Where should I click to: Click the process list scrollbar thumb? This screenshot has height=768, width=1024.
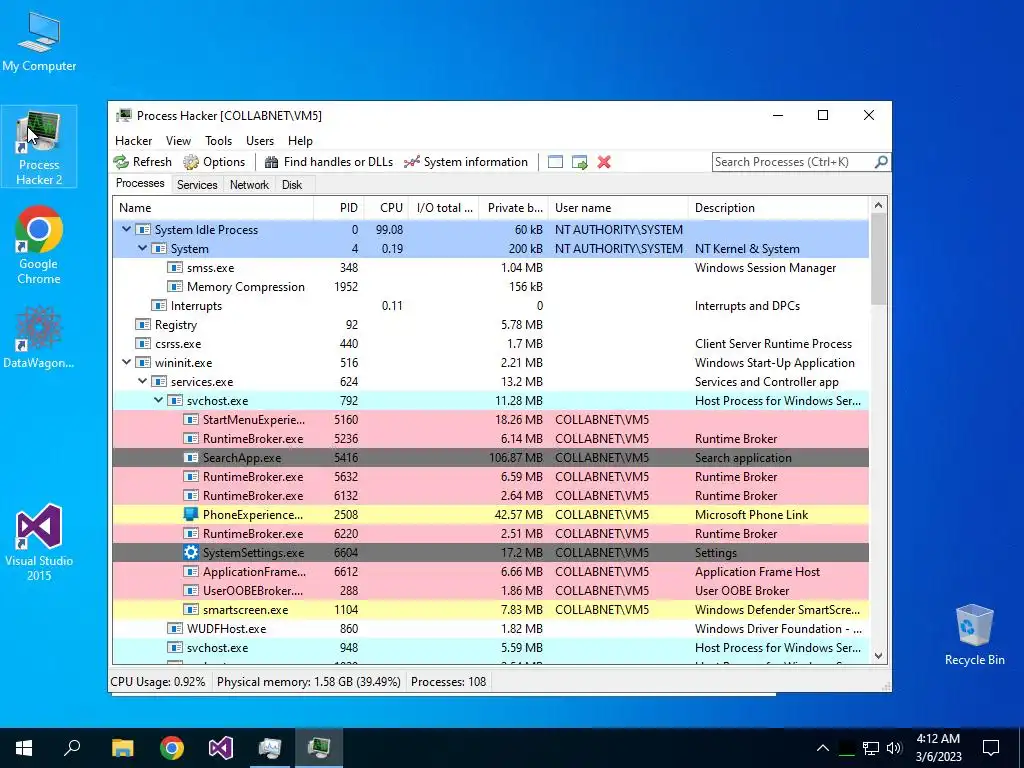(878, 259)
